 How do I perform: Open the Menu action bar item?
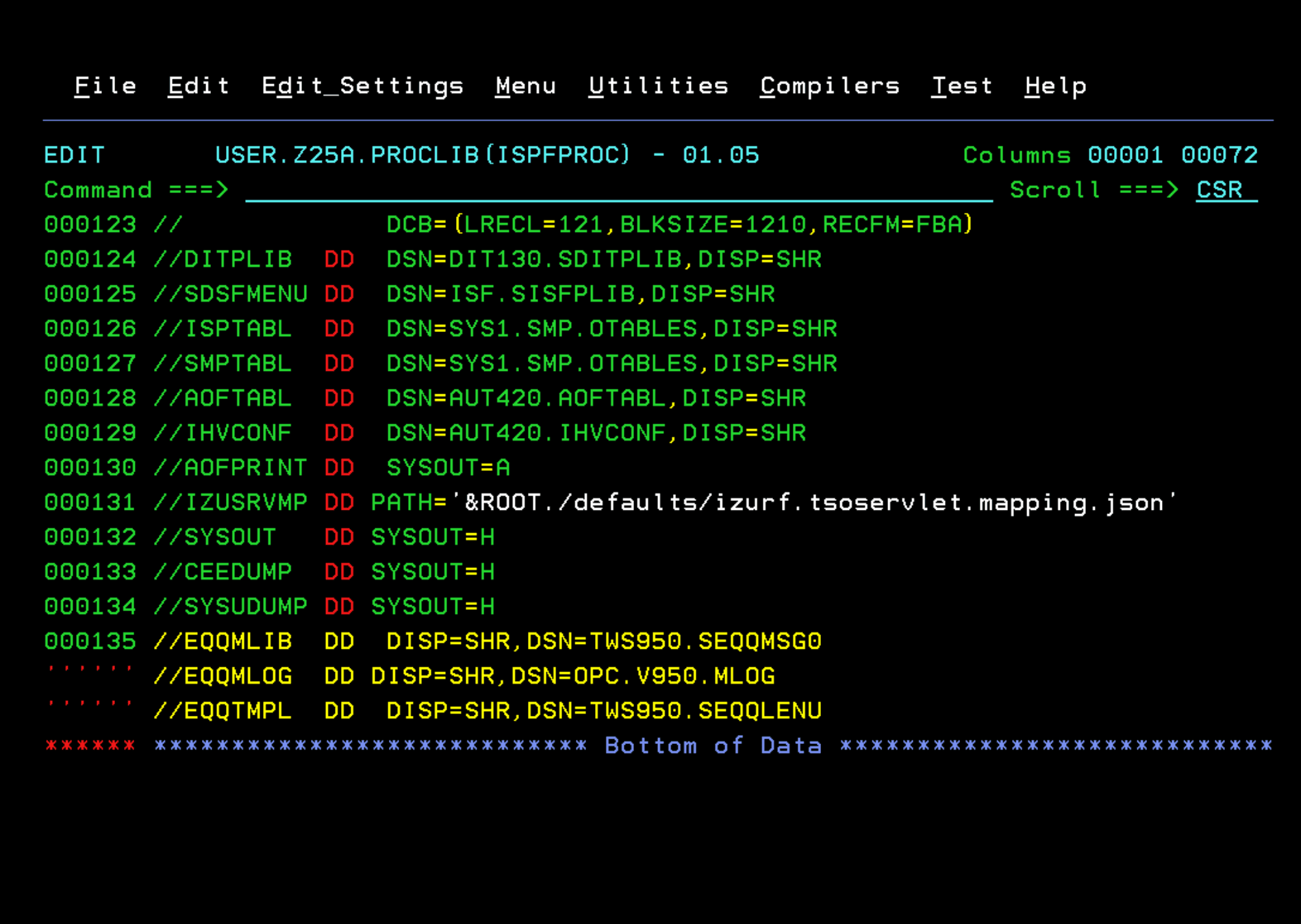pos(525,85)
